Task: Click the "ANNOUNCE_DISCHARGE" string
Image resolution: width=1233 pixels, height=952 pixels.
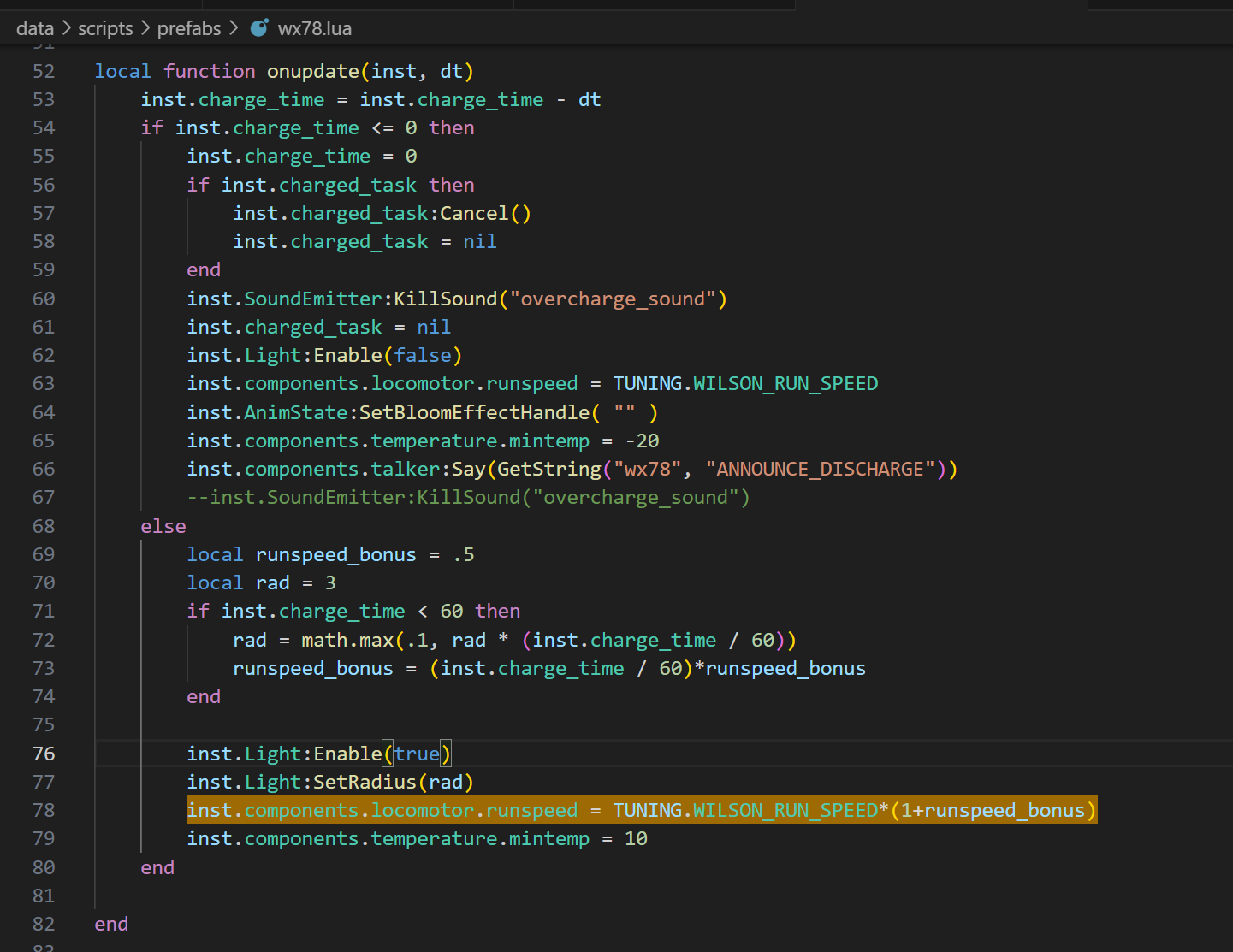Action: click(x=820, y=469)
